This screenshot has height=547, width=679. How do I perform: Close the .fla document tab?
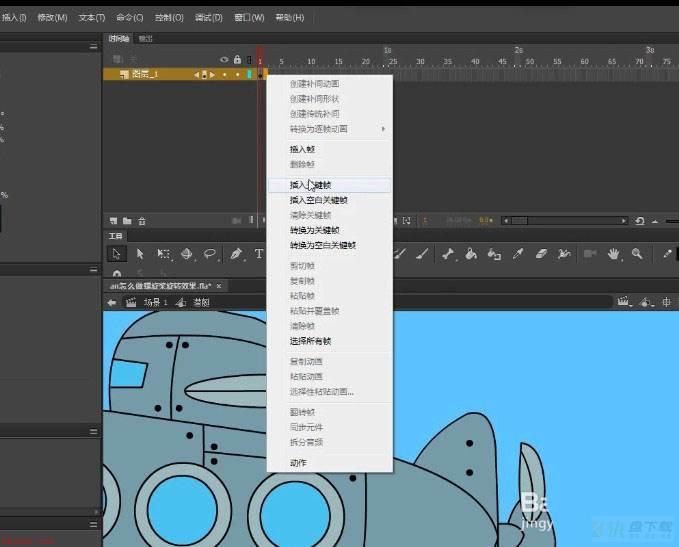(219, 286)
